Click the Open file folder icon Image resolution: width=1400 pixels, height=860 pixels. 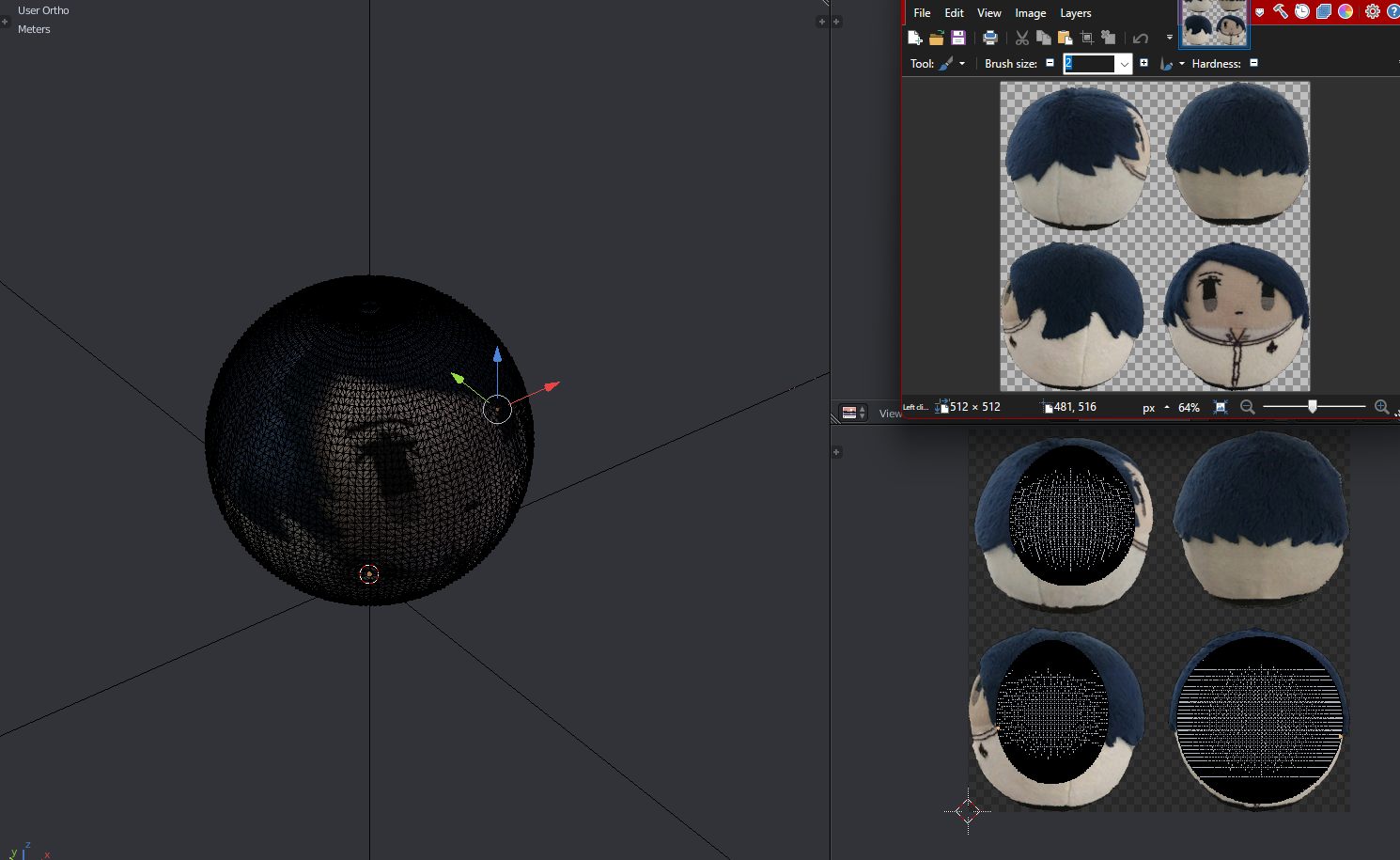936,38
